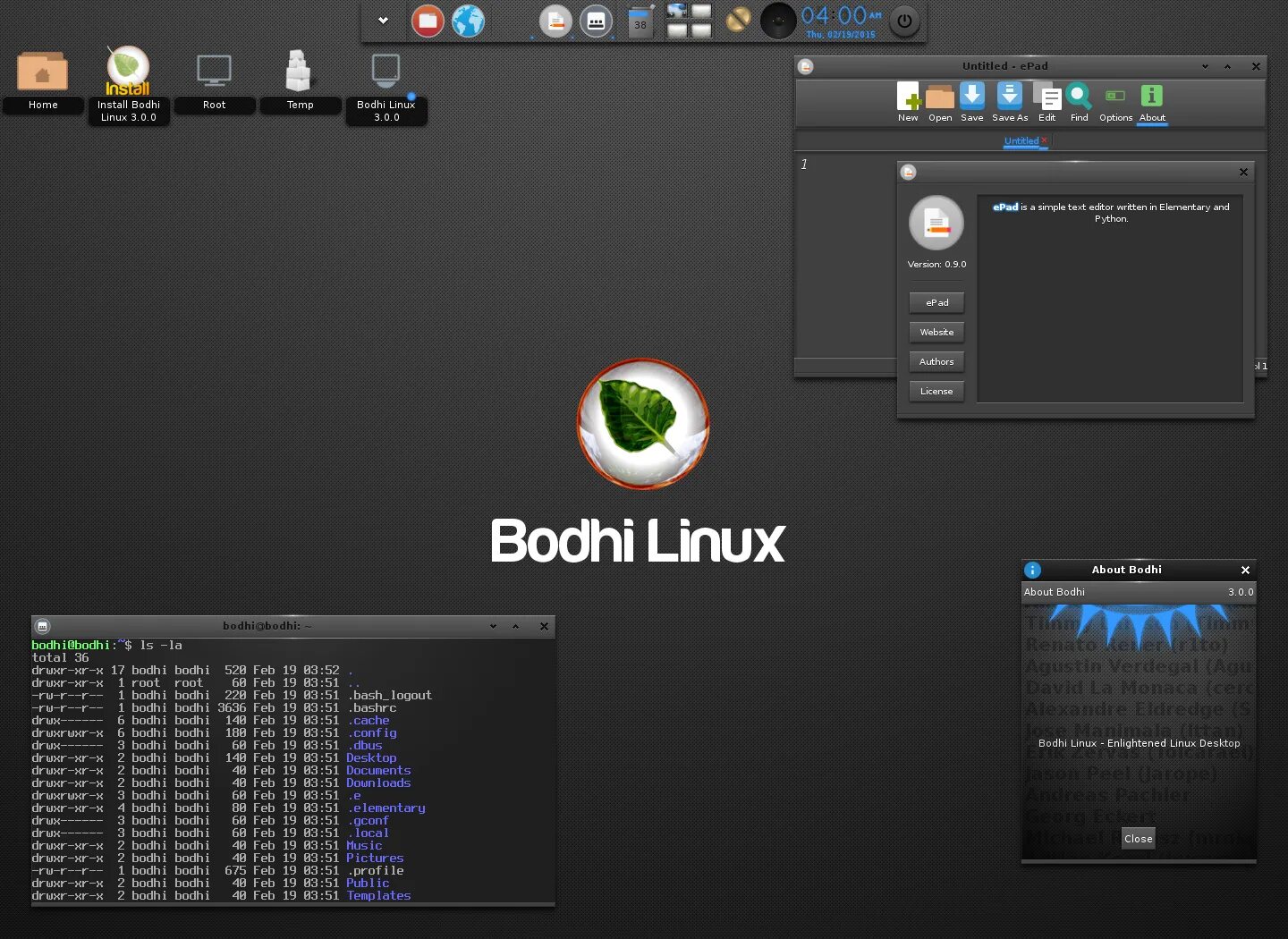Shade ePad window with down chevron
Viewport: 1288px width, 939px height.
point(1205,66)
